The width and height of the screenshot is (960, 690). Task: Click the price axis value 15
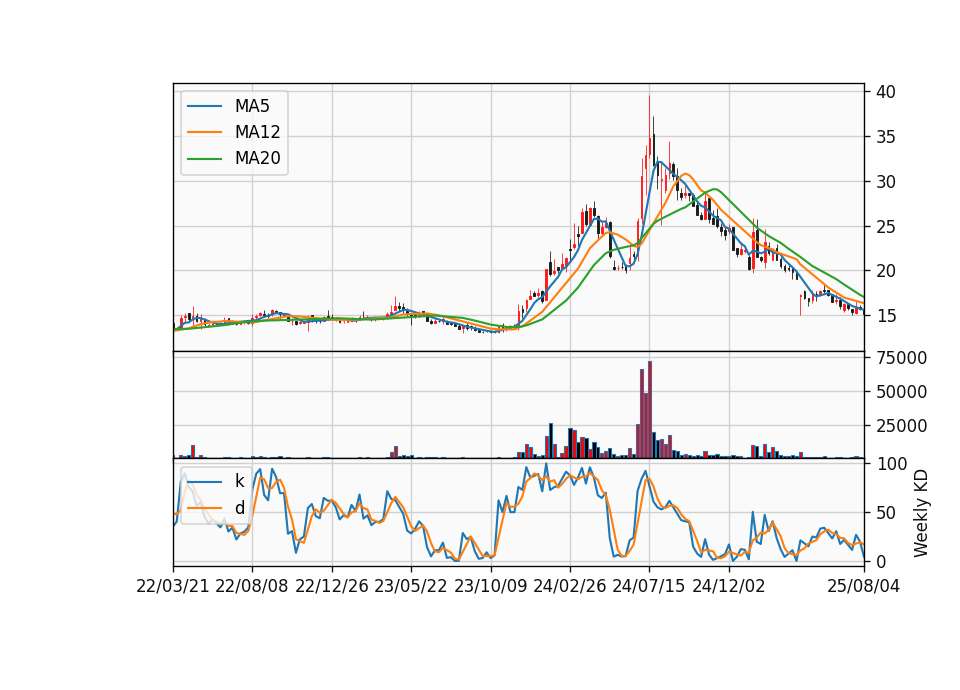tap(885, 316)
